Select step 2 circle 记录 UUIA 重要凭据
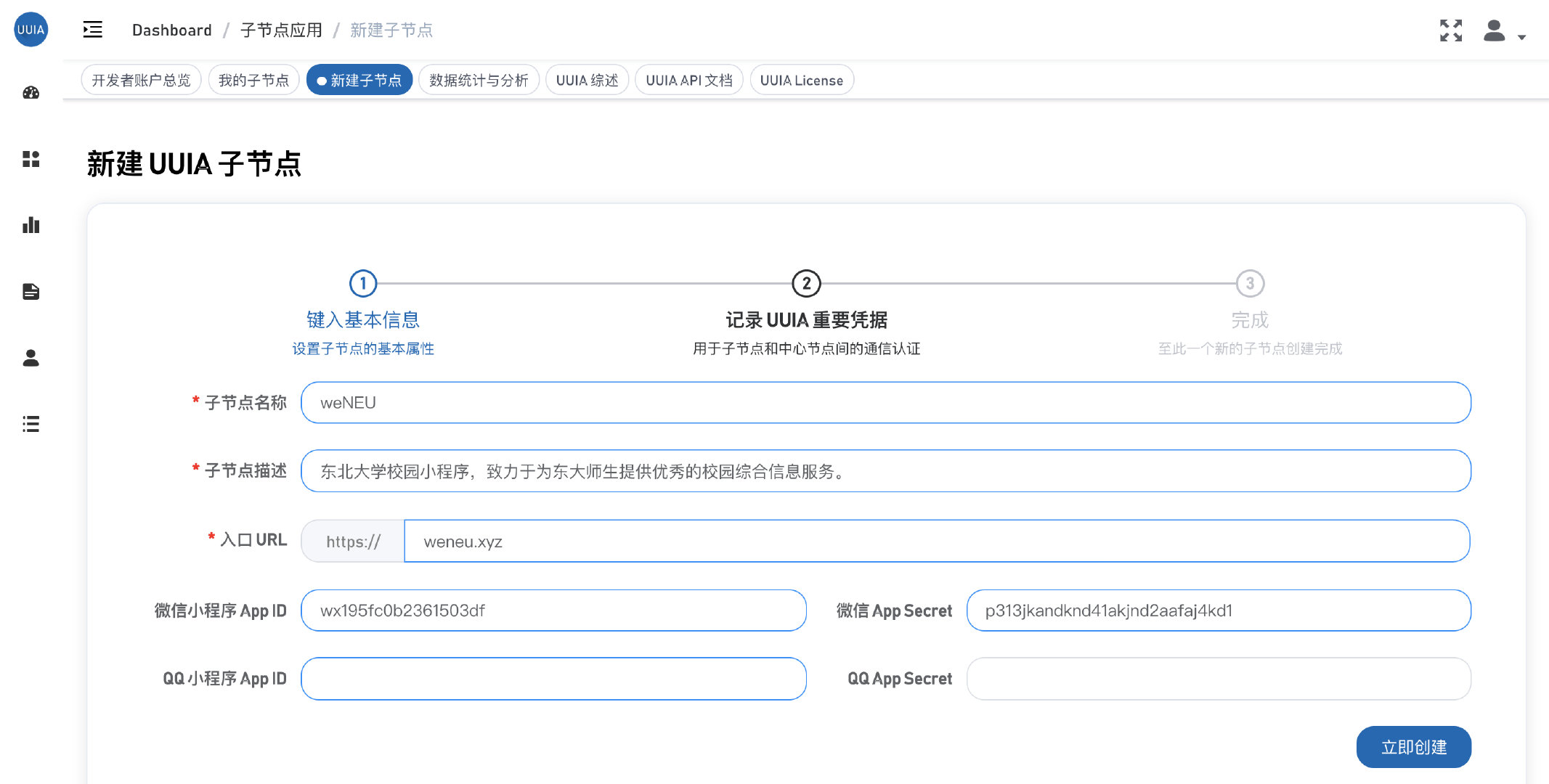 click(x=806, y=284)
